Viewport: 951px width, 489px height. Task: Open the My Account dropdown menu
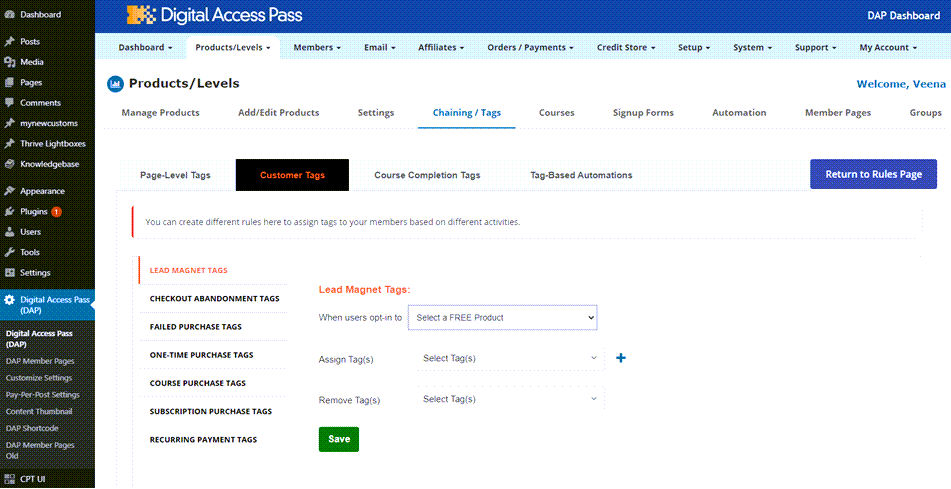(888, 47)
